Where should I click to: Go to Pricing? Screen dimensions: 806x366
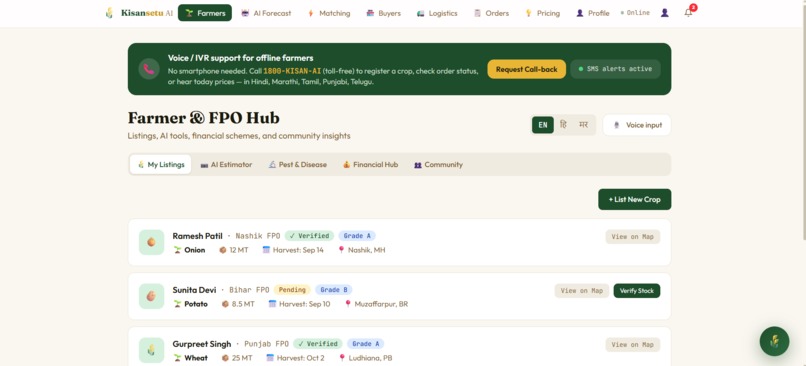click(x=543, y=13)
